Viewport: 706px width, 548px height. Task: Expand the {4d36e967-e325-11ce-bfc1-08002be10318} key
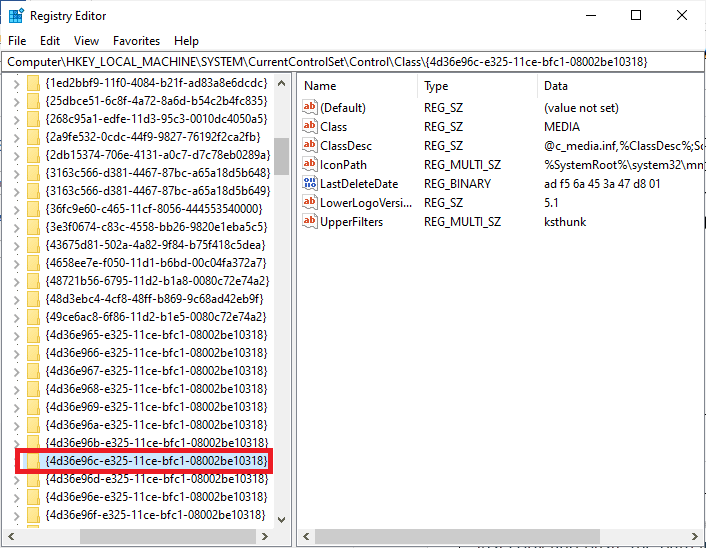(x=17, y=372)
